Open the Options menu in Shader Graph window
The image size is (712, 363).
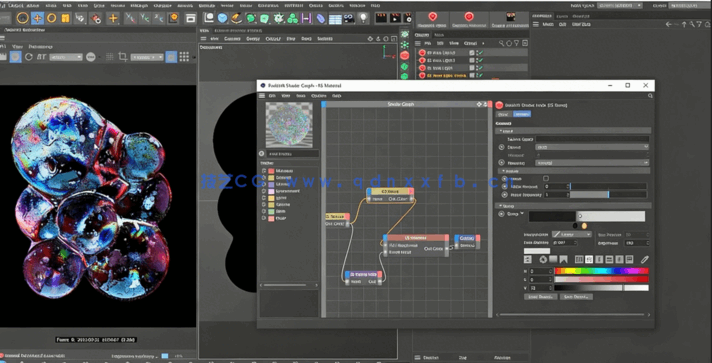(x=318, y=96)
